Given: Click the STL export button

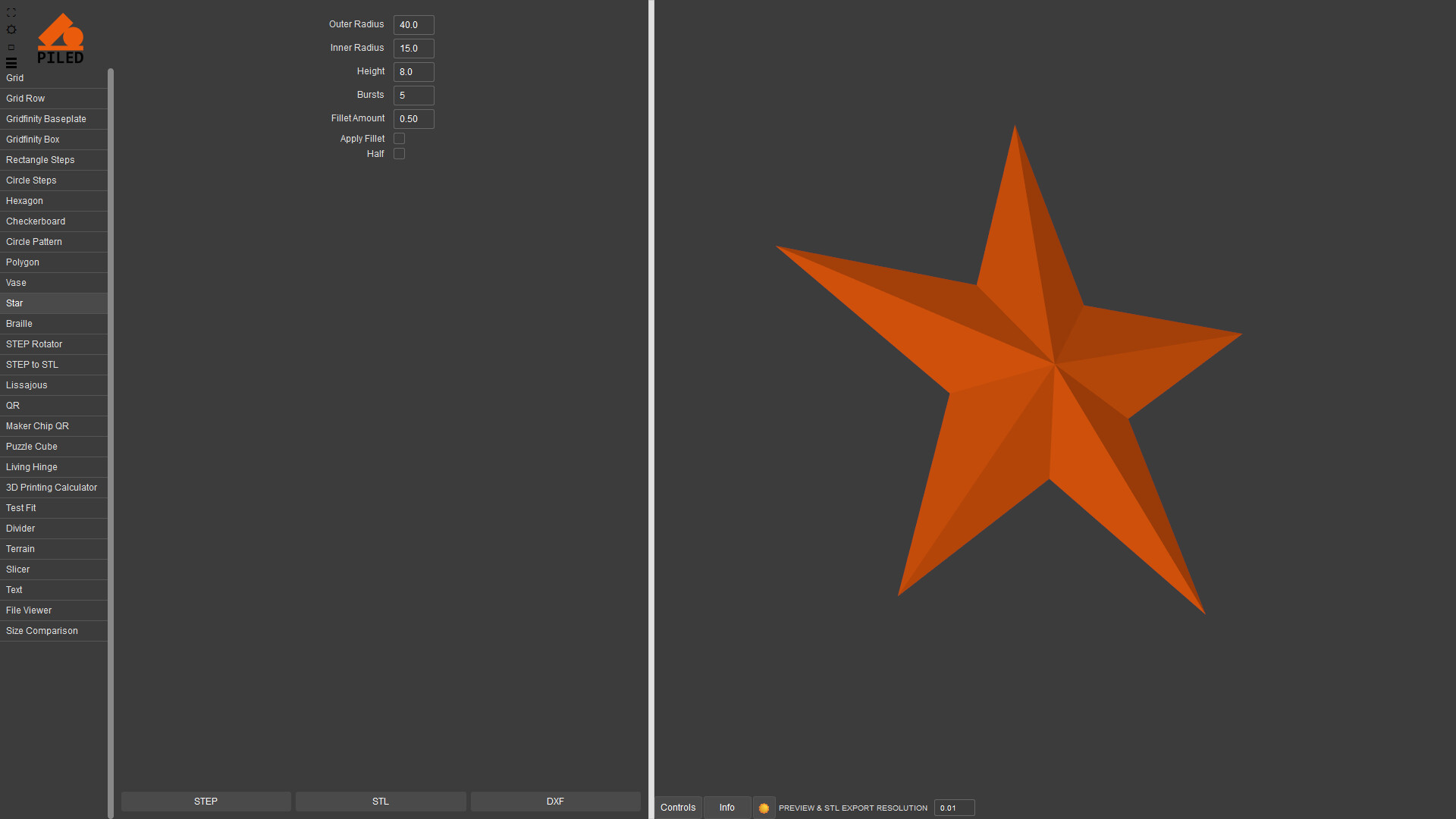Looking at the screenshot, I should tap(381, 802).
